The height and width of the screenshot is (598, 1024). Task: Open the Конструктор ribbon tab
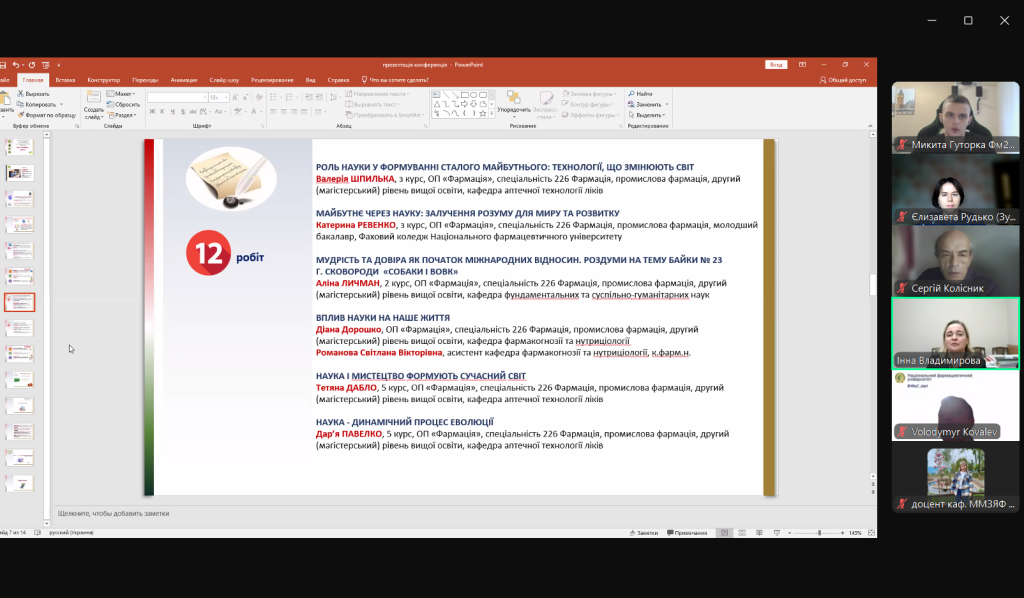103,80
